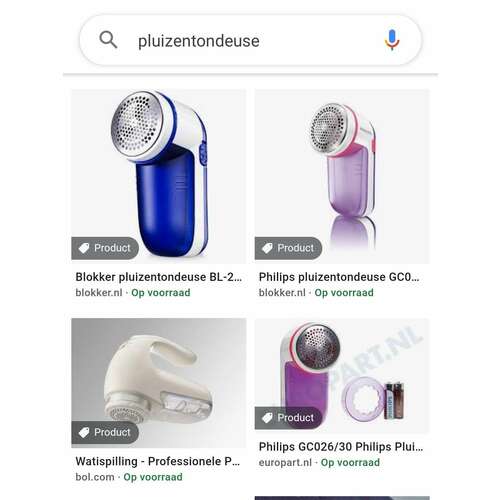Open the Philips GC026/30 Philips Plui... title link
The height and width of the screenshot is (500, 500).
tap(341, 447)
